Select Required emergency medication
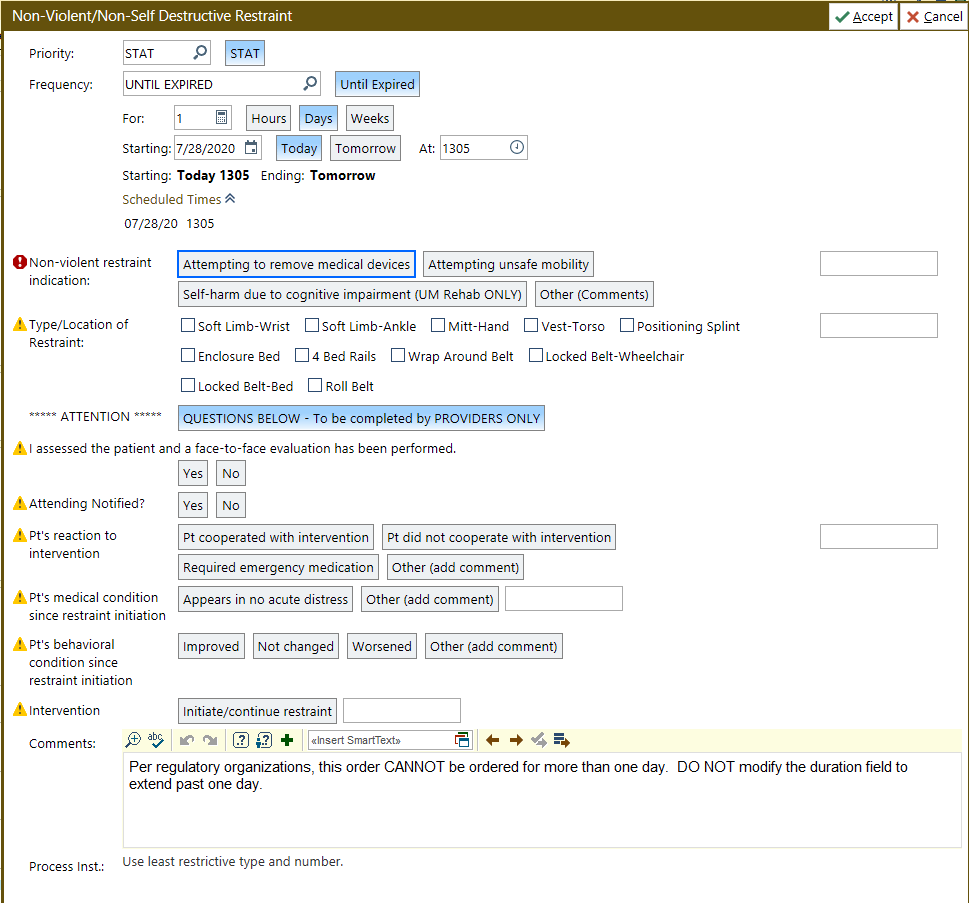Viewport: 969px width, 903px height. [278, 567]
